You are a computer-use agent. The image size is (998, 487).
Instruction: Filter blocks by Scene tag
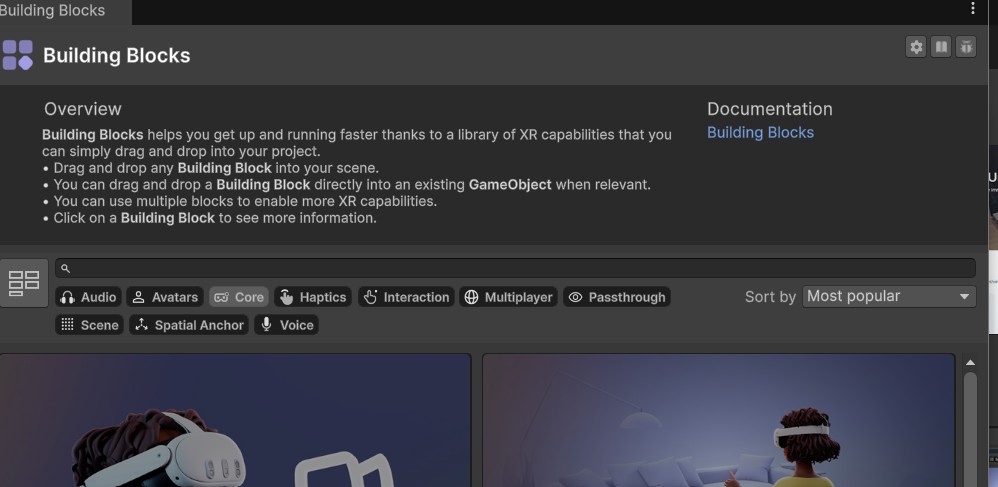(x=89, y=325)
